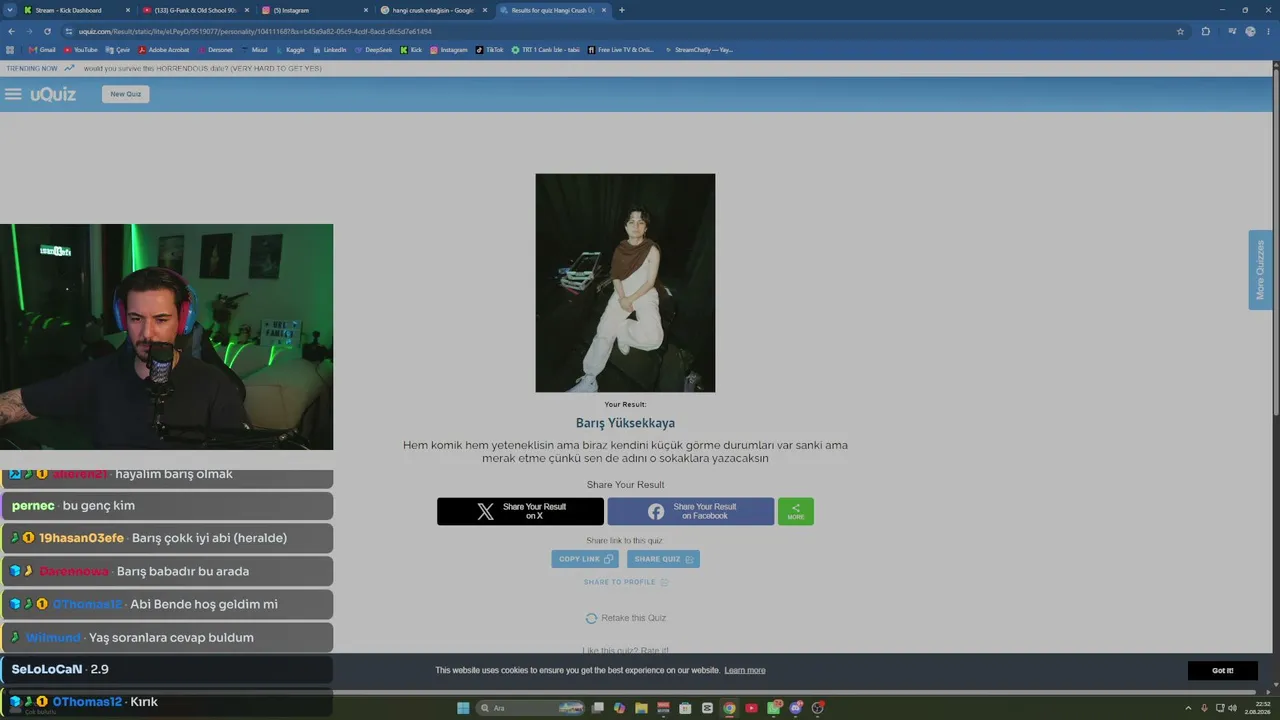Open DeepSeek bookmark
Viewport: 1280px width, 720px height.
(374, 50)
